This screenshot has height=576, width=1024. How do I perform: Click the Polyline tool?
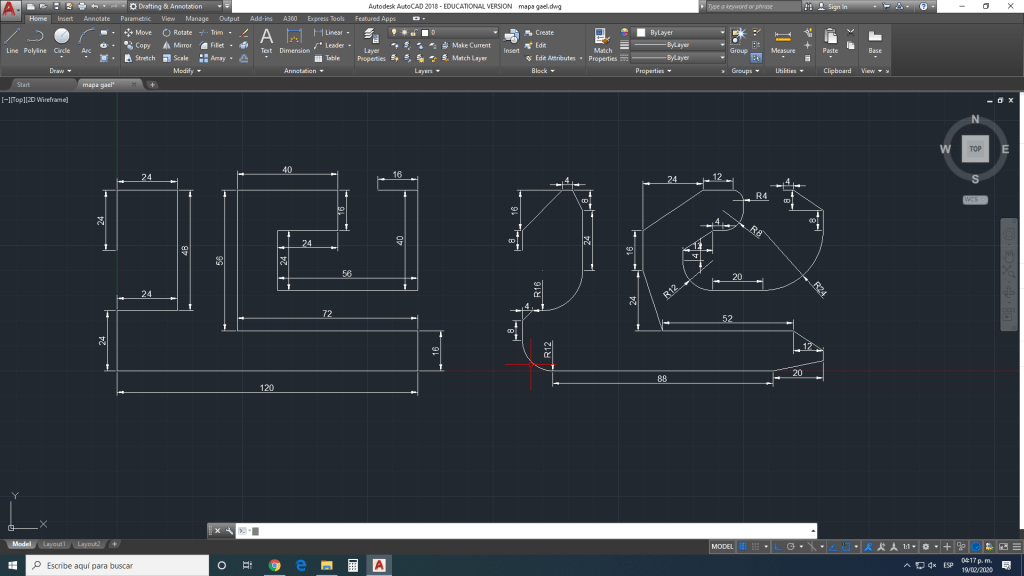[x=35, y=40]
